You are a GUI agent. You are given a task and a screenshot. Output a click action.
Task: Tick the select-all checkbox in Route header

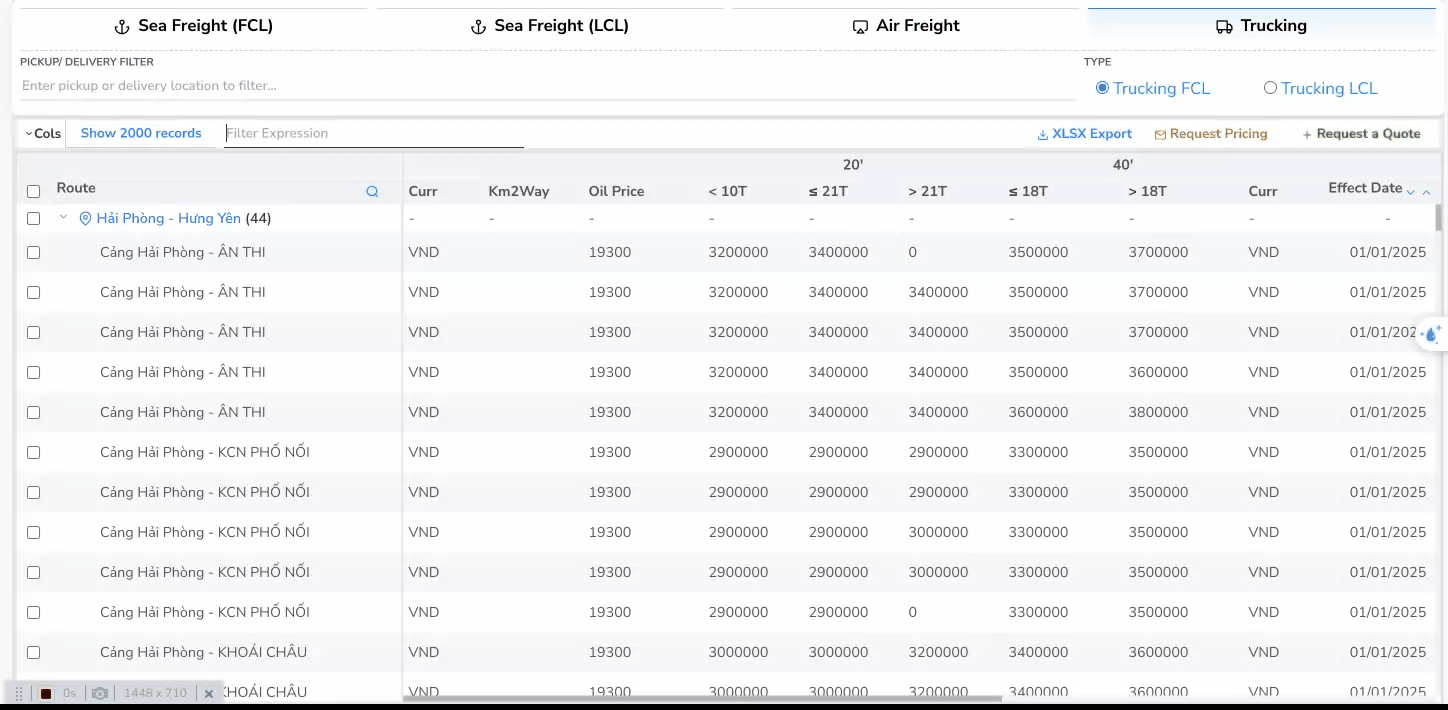click(33, 192)
